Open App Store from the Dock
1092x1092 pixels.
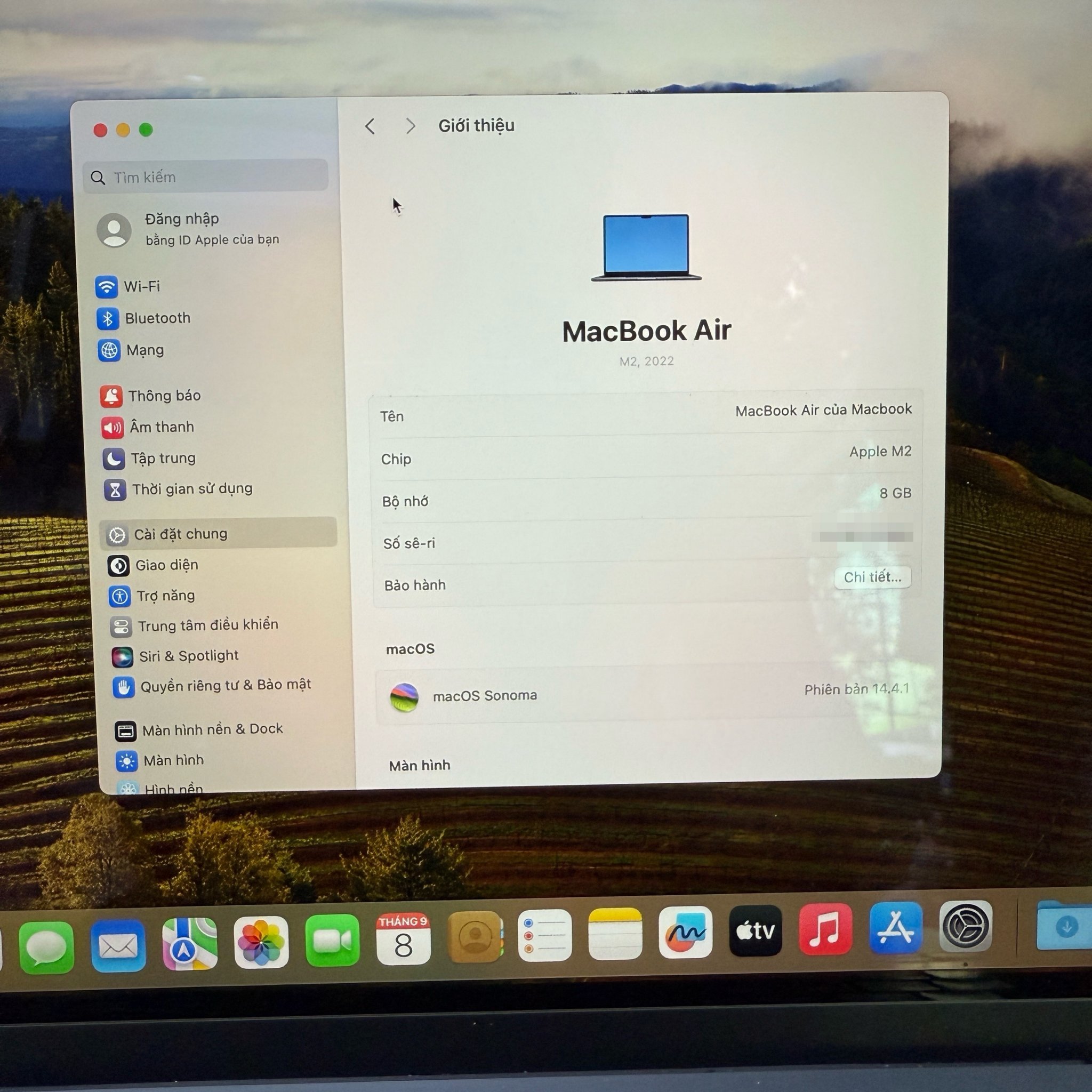coord(896,928)
